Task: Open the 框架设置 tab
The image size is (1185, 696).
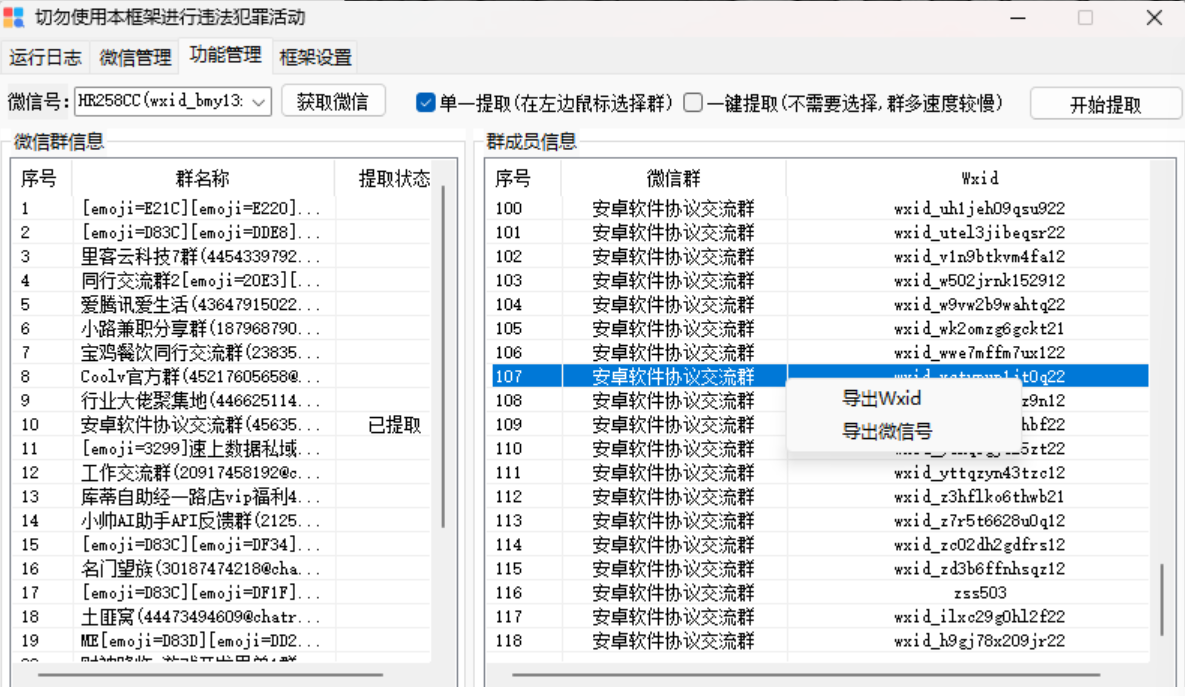Action: (315, 57)
